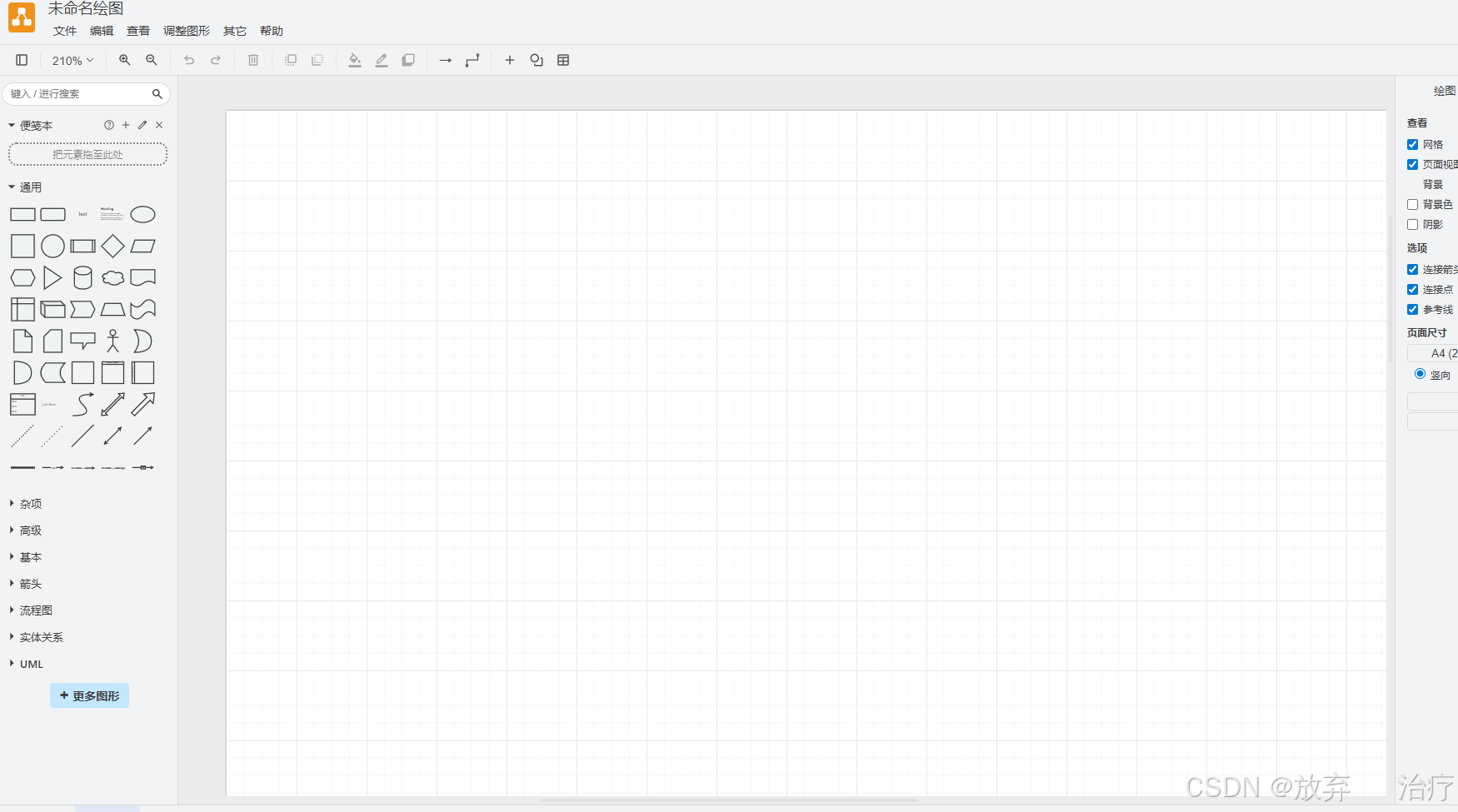
Task: Open the 调整图形 menu
Action: click(x=186, y=31)
